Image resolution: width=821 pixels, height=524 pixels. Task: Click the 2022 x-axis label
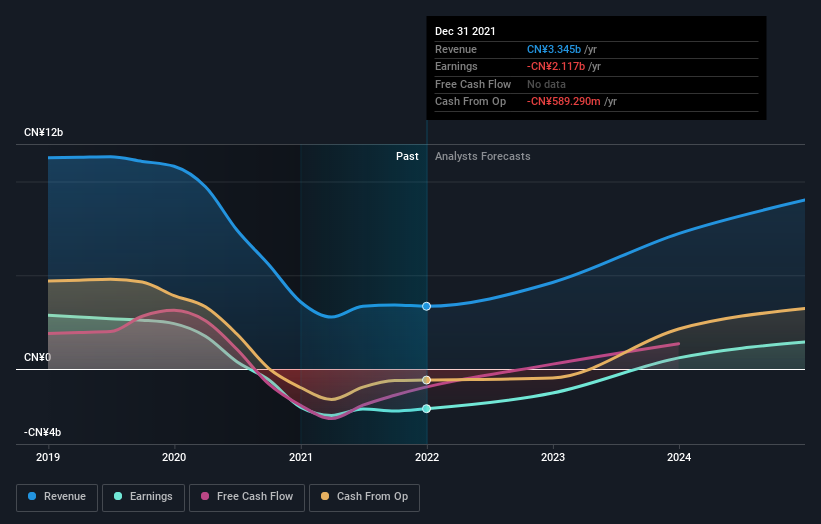[x=427, y=457]
